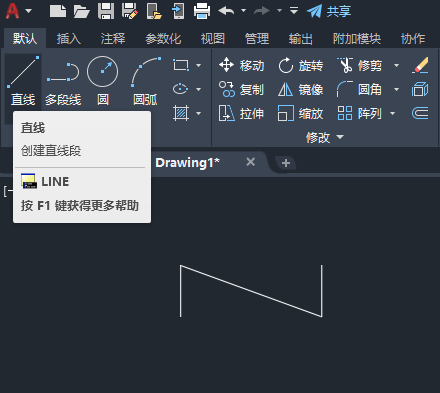Expand the 圆角 fillet dropdown arrow
Image resolution: width=440 pixels, height=393 pixels.
tap(396, 89)
